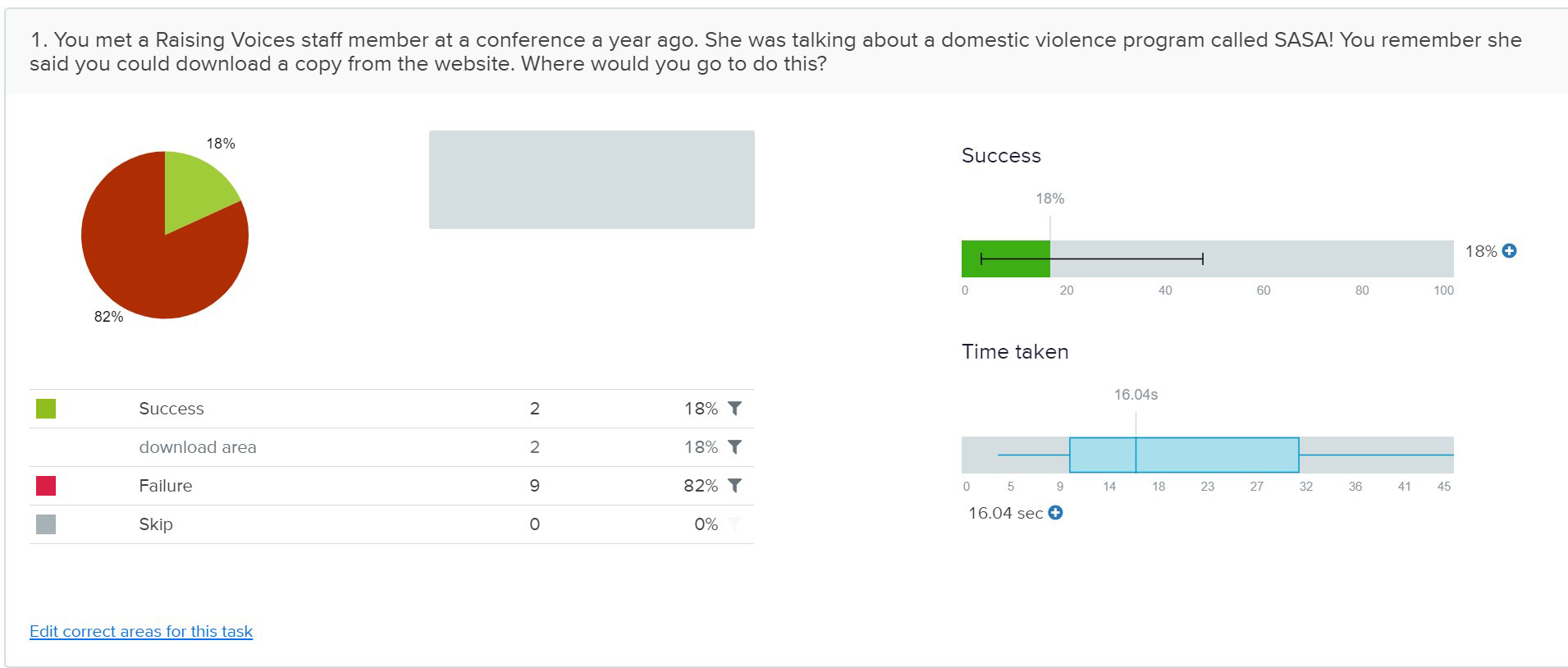Expand the 18% success details plus icon
This screenshot has height=668, width=1568.
coord(1509,251)
